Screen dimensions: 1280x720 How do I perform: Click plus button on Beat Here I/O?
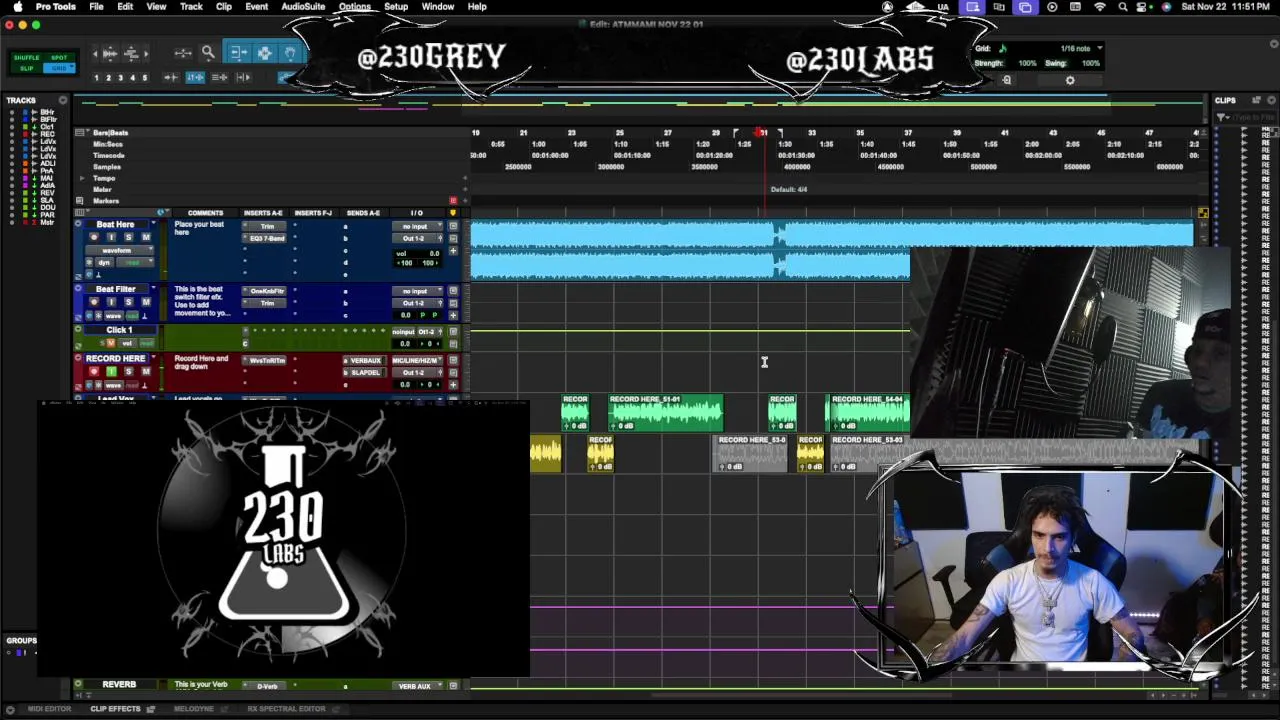(x=453, y=250)
